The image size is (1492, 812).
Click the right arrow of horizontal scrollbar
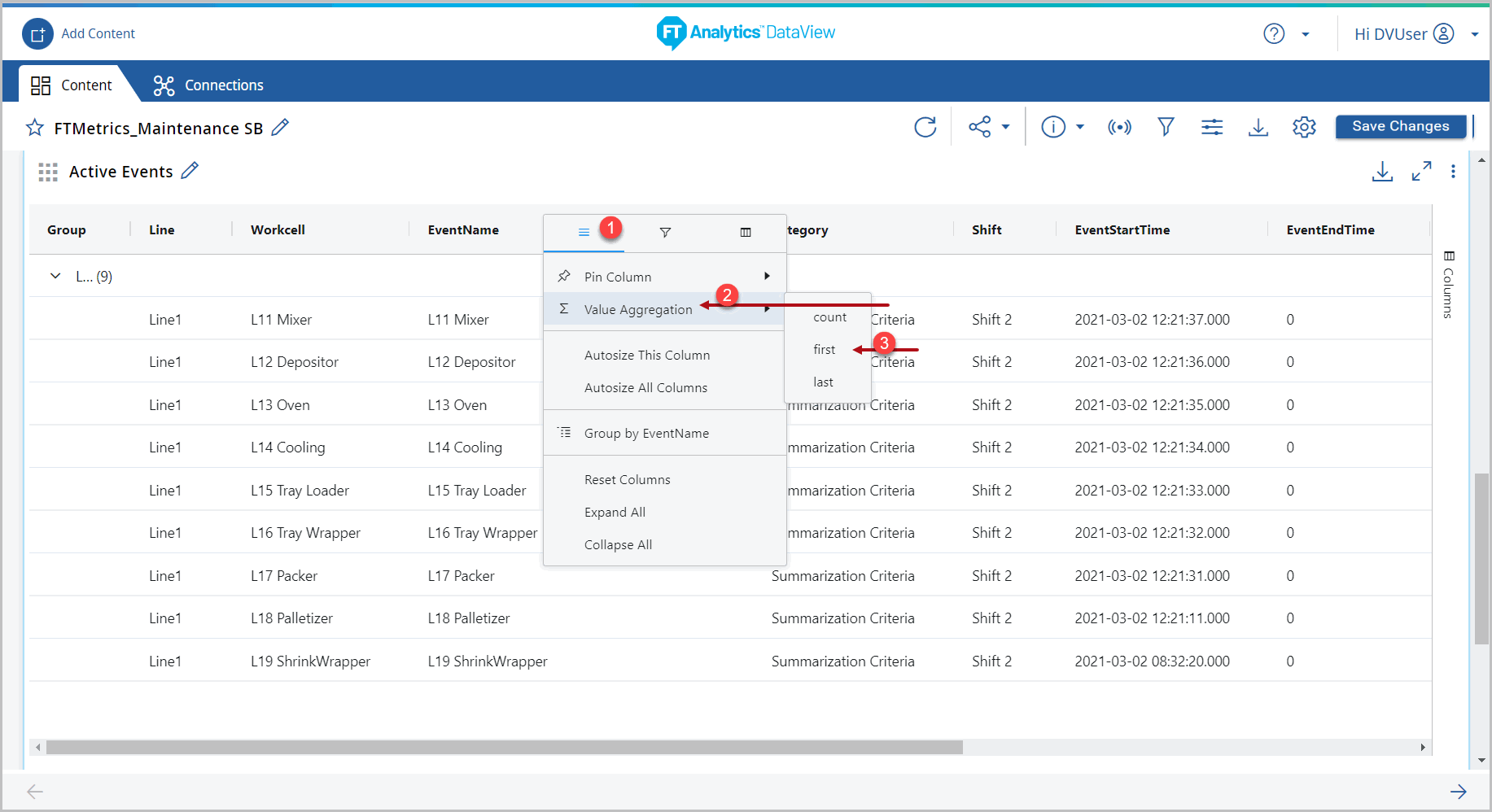(x=1423, y=747)
